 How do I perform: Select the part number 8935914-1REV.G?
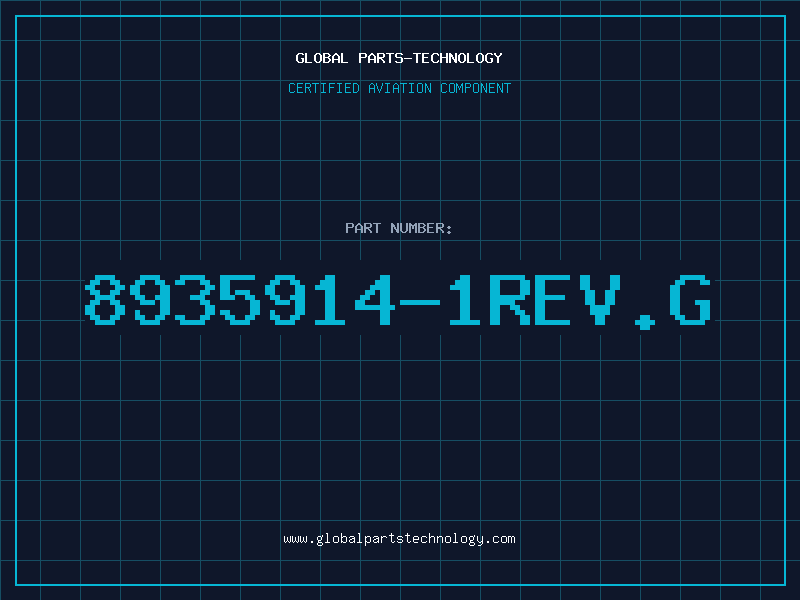click(398, 301)
